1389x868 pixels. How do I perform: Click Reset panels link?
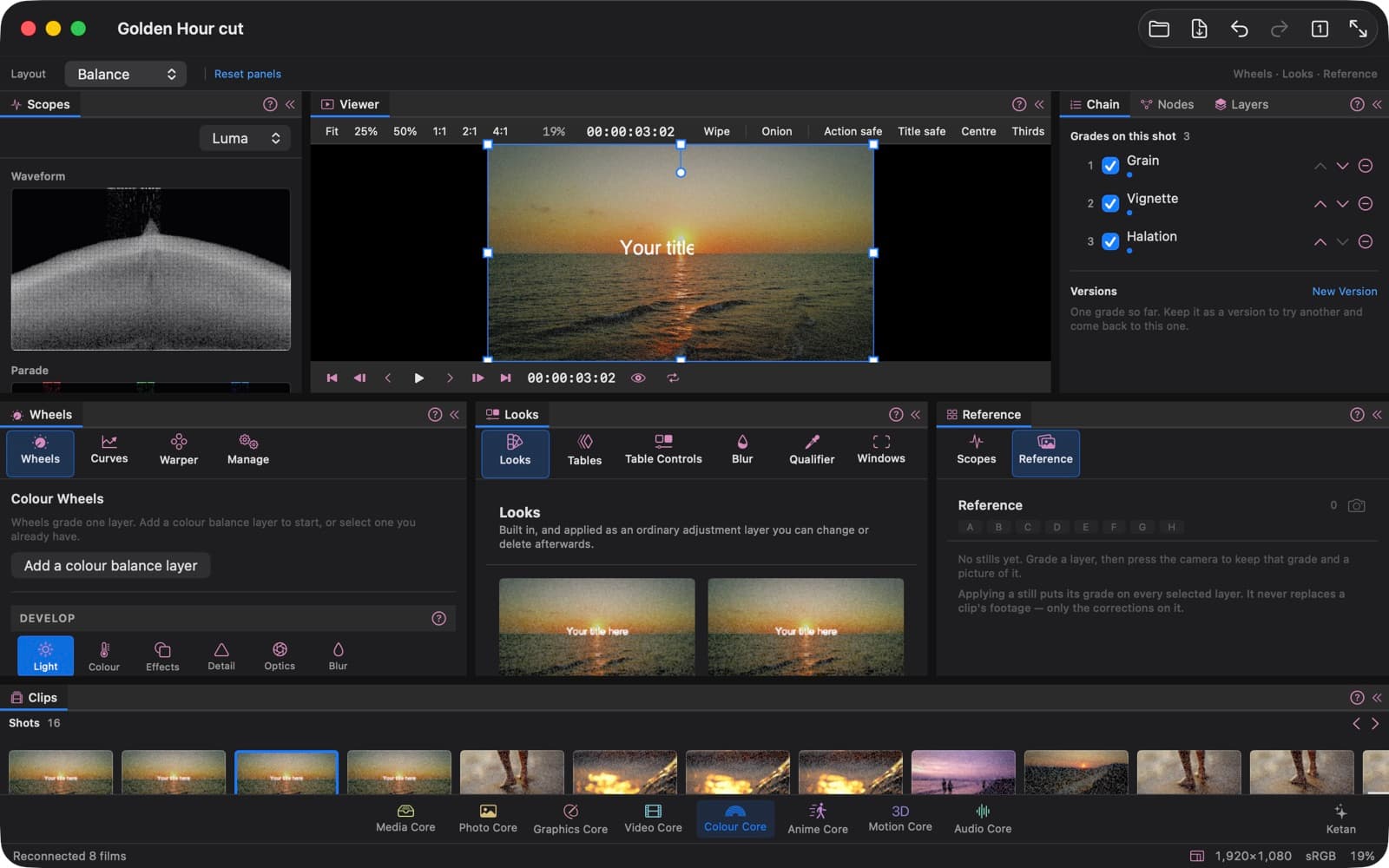[x=247, y=74]
